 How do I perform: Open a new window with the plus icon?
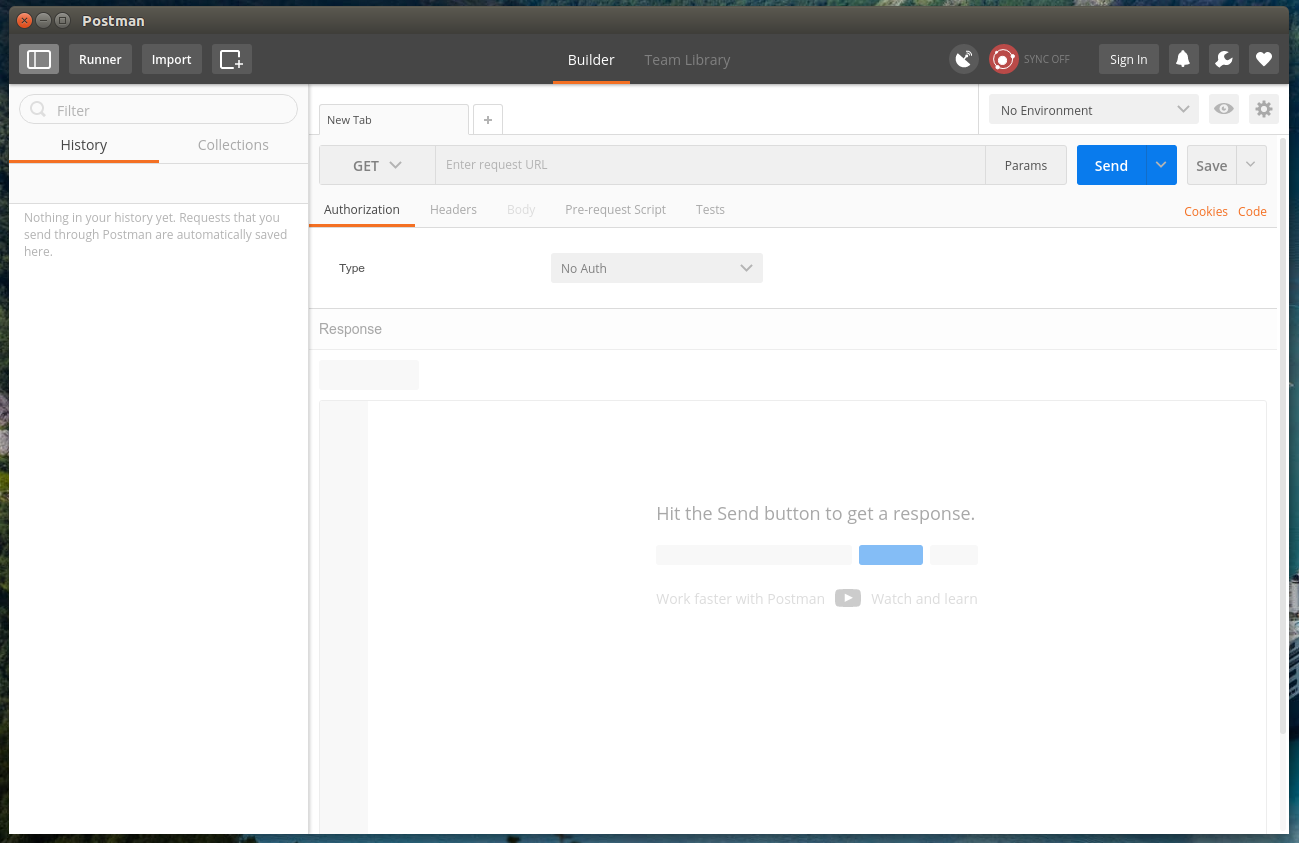pyautogui.click(x=232, y=59)
